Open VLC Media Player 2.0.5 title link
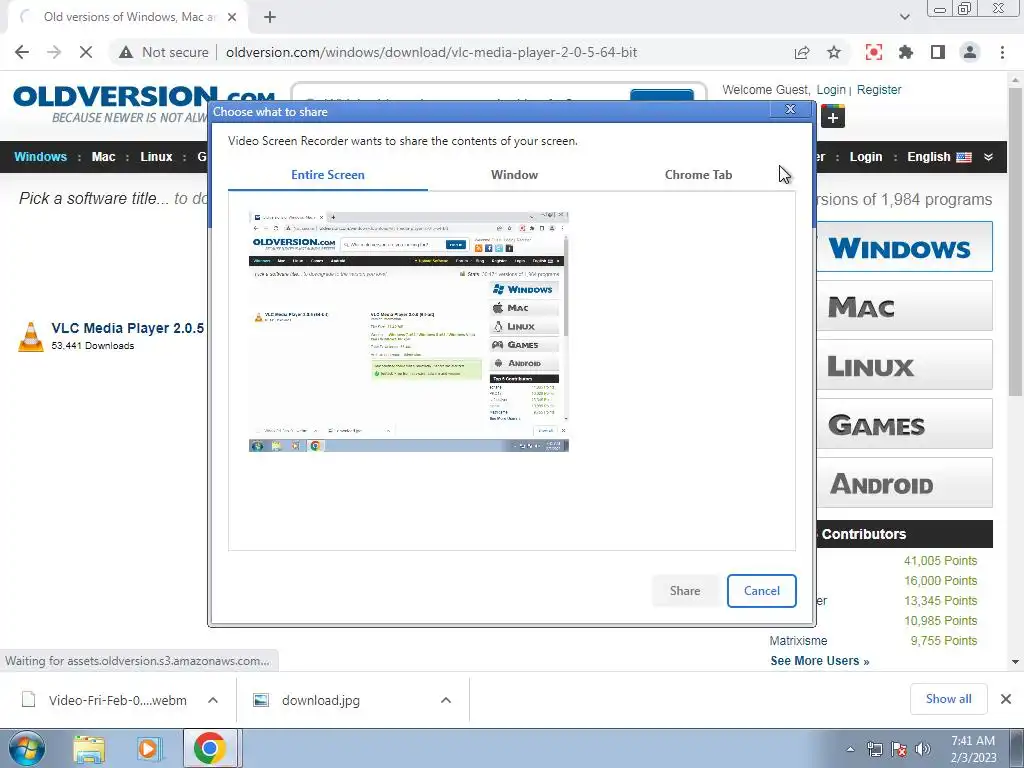The height and width of the screenshot is (768, 1024). (127, 328)
